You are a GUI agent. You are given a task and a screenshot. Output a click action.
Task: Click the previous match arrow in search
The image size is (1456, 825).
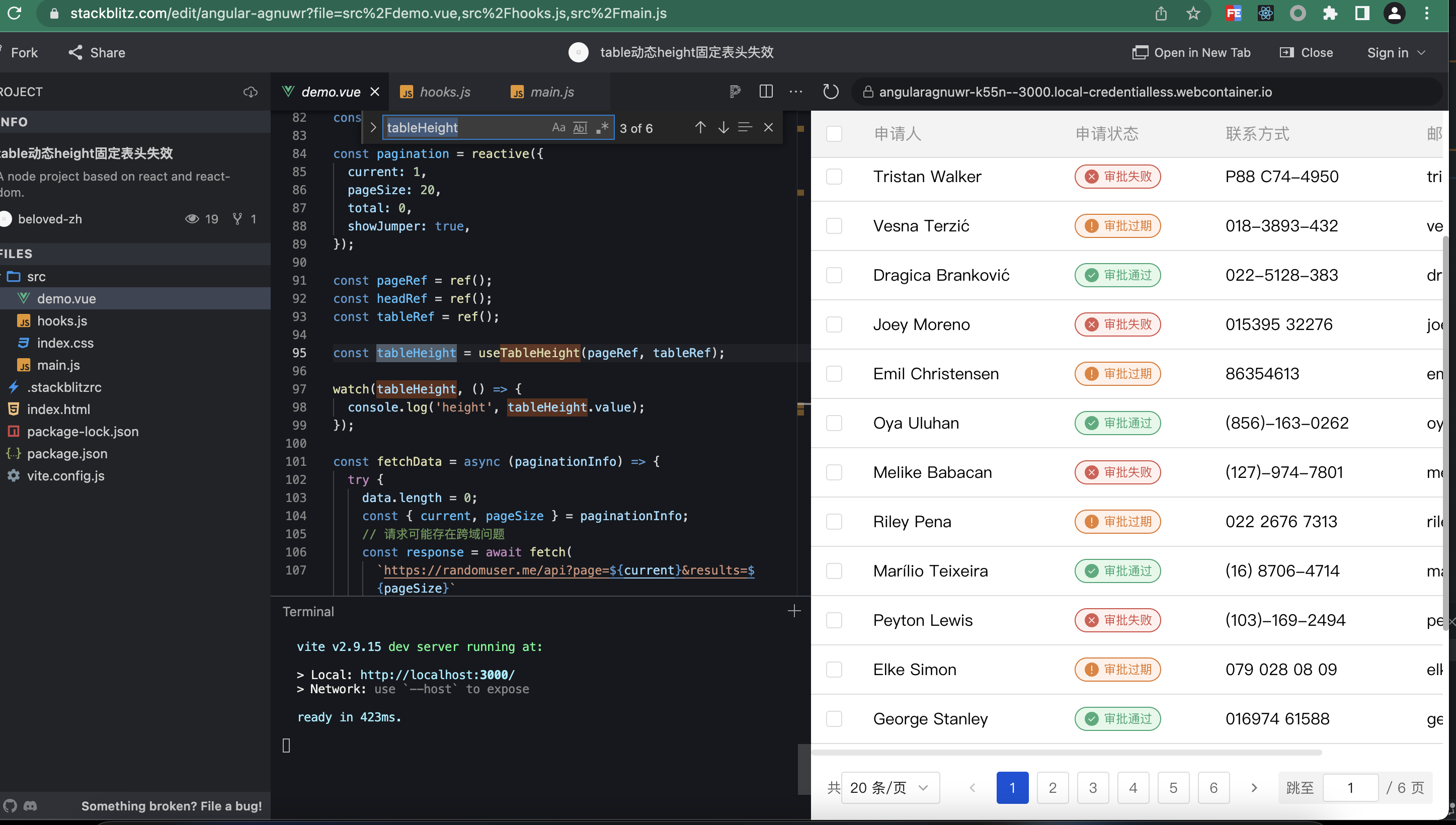coord(700,127)
